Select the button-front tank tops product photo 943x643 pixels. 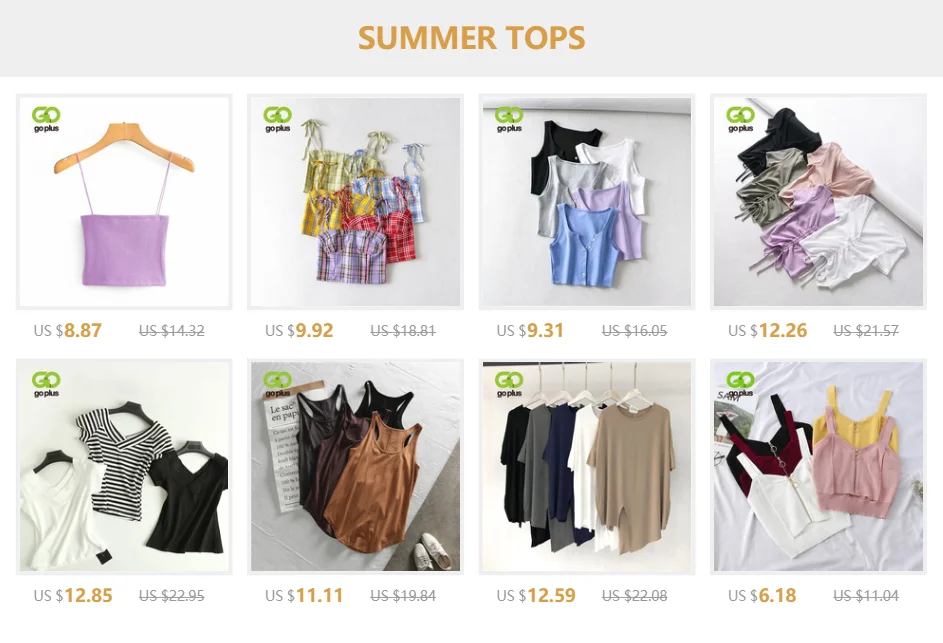coord(586,202)
